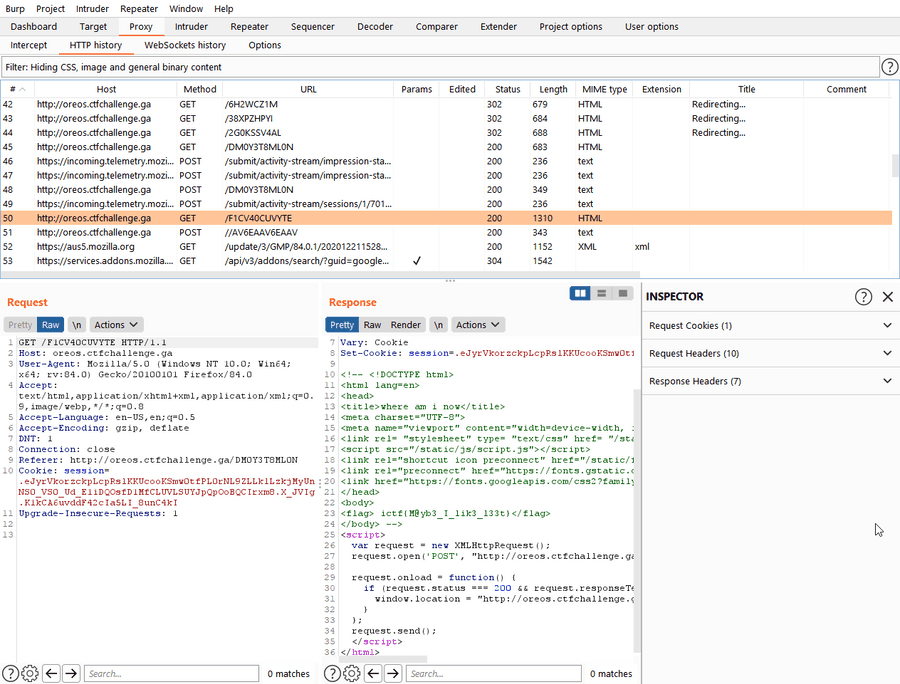Open the Request Actions dropdown

click(x=116, y=325)
